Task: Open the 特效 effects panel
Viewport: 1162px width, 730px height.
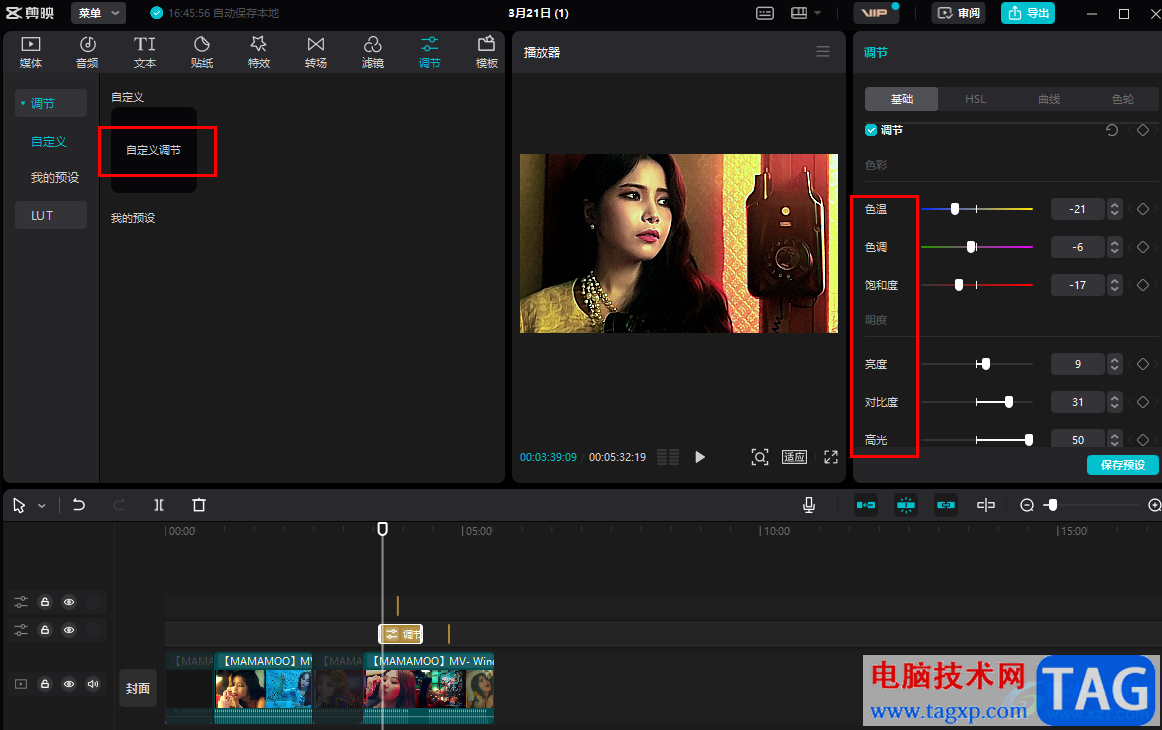Action: click(x=259, y=52)
